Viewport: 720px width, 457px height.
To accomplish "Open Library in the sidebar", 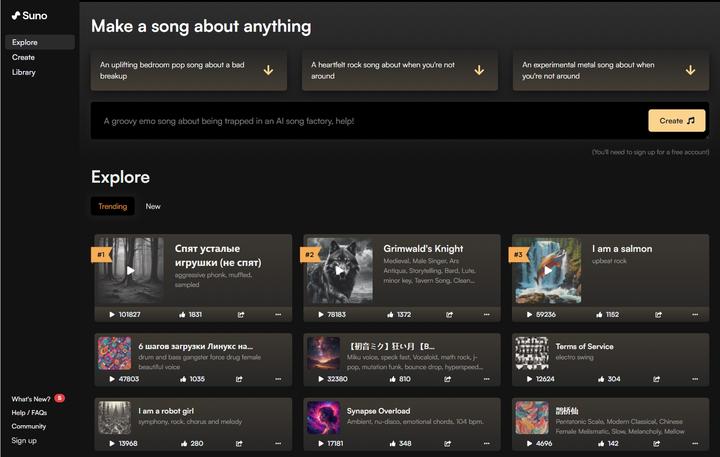I will tap(24, 72).
